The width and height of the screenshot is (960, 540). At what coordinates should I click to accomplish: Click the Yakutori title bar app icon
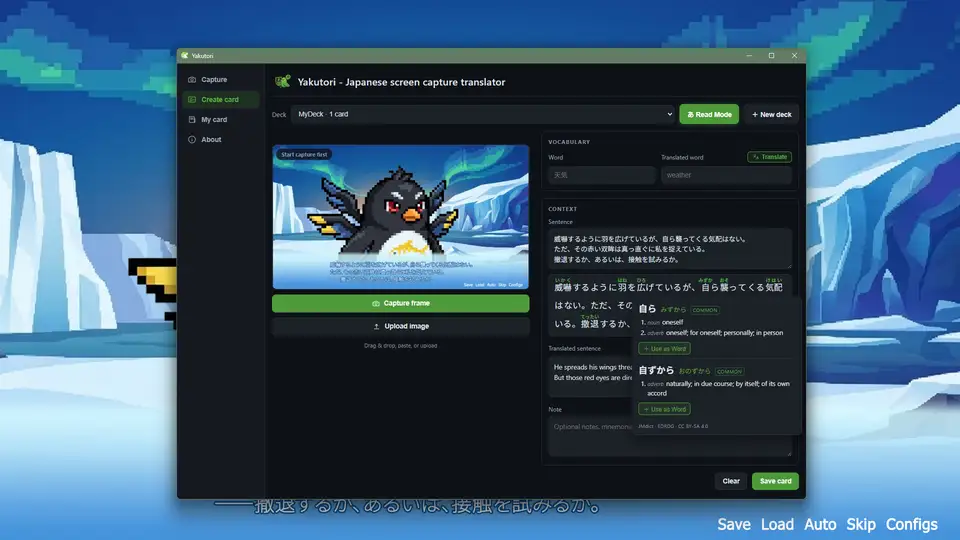[x=185, y=55]
